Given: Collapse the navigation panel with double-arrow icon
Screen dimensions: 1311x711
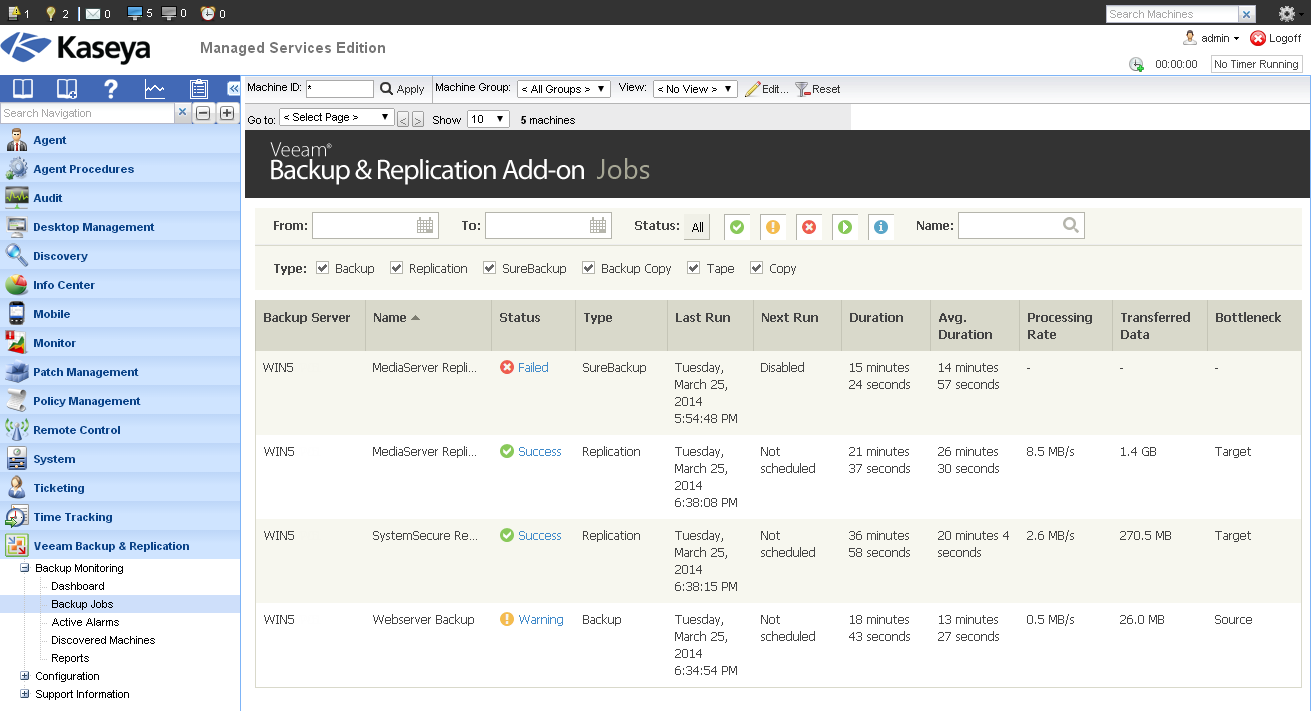Looking at the screenshot, I should pyautogui.click(x=233, y=88).
